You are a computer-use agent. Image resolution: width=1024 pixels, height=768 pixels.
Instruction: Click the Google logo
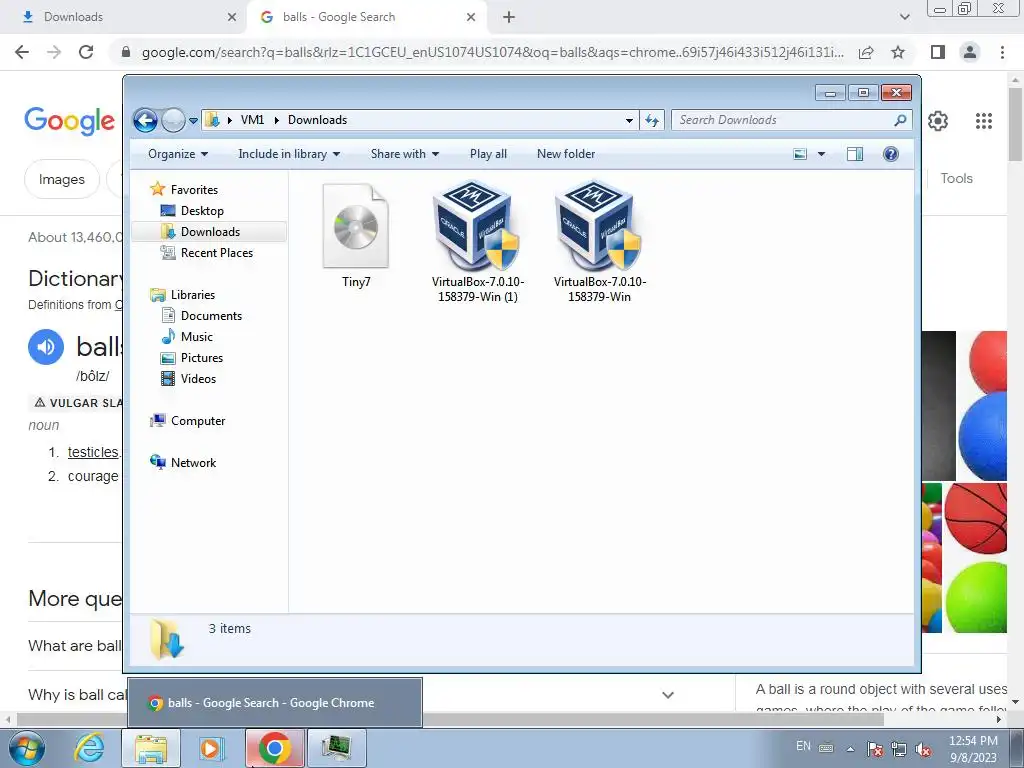pyautogui.click(x=70, y=121)
